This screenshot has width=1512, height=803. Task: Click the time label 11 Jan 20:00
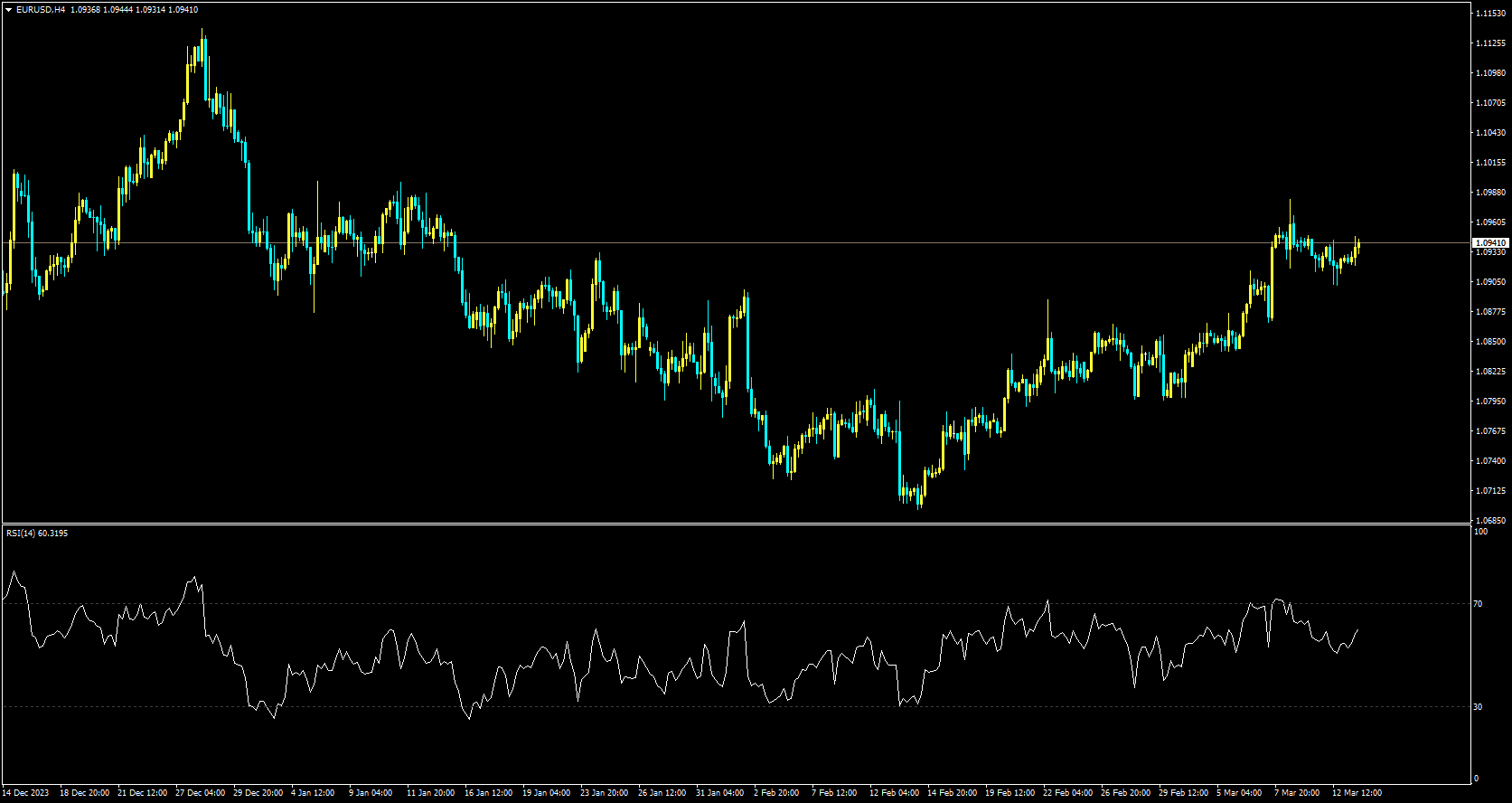431,793
